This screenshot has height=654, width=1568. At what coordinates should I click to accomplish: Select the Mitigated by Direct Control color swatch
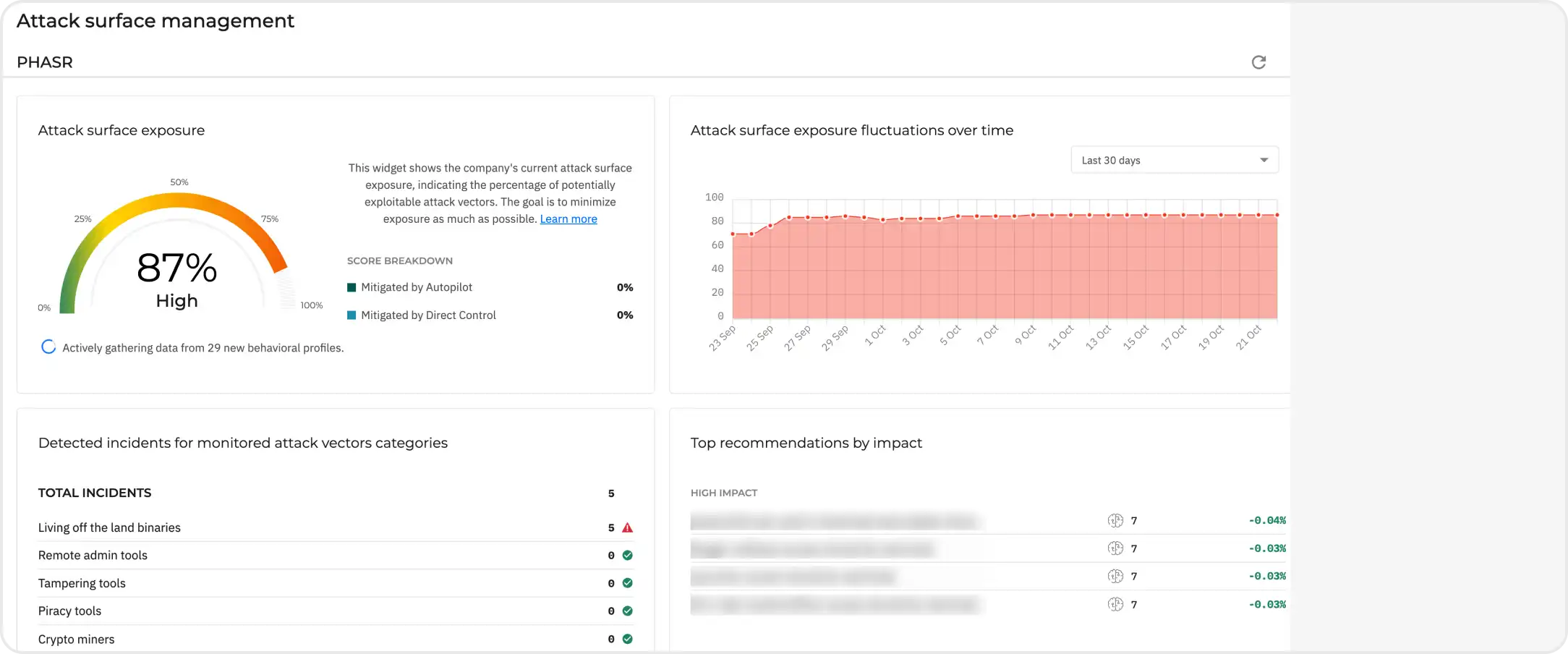(351, 315)
